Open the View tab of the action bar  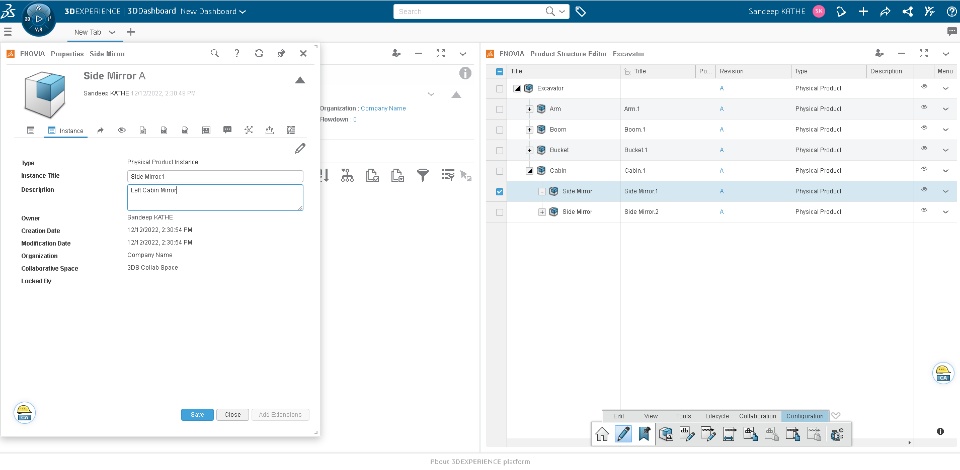(651, 416)
